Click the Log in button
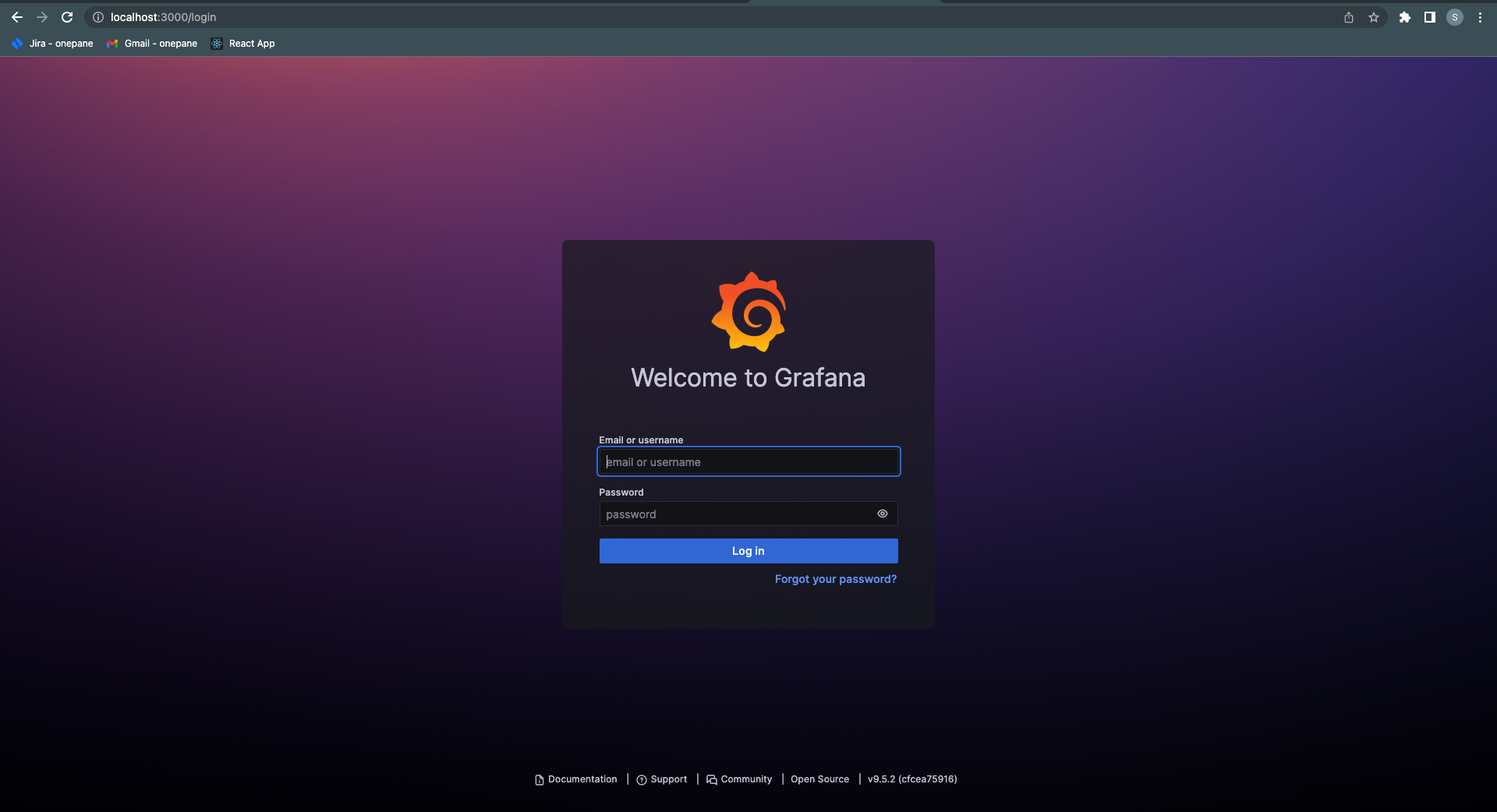Image resolution: width=1497 pixels, height=812 pixels. pyautogui.click(x=748, y=551)
